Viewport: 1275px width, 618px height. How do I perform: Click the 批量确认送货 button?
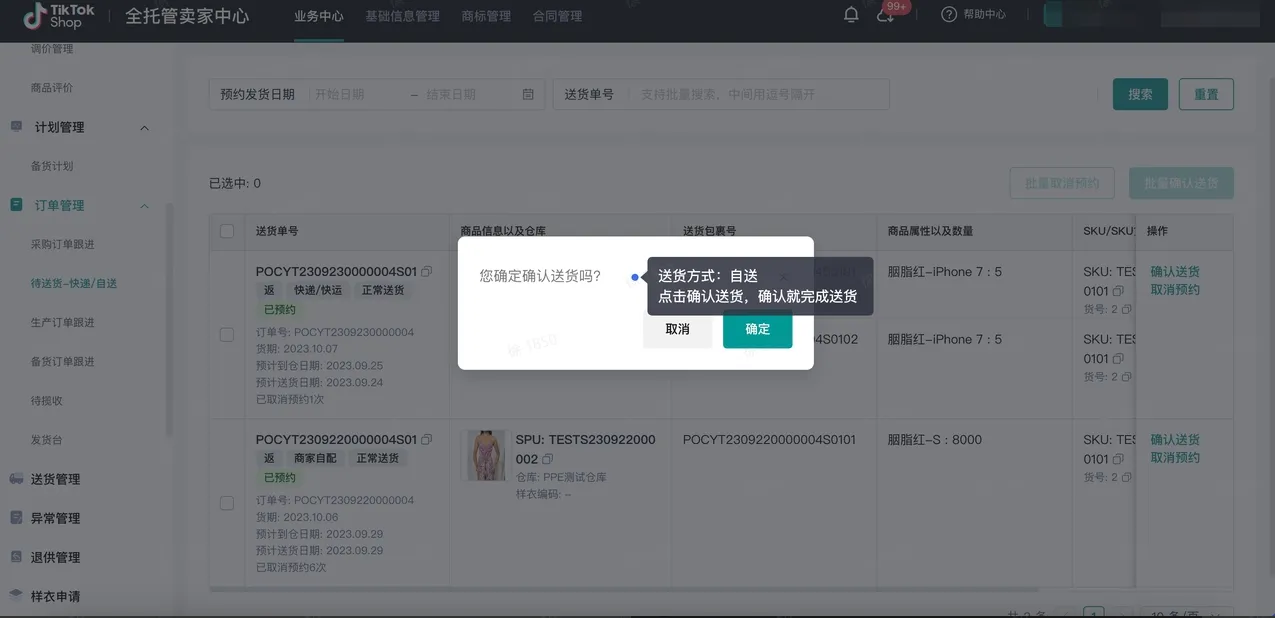coord(1181,183)
